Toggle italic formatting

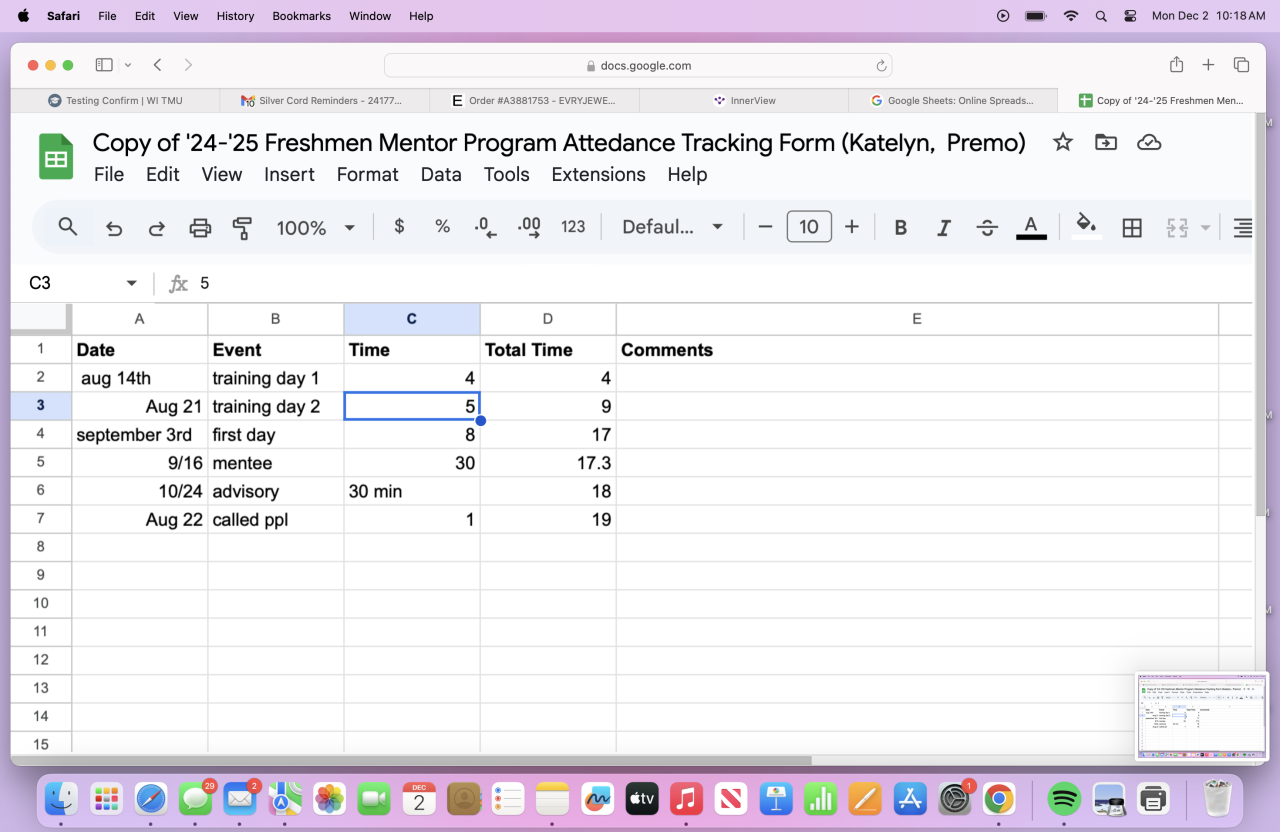click(943, 228)
